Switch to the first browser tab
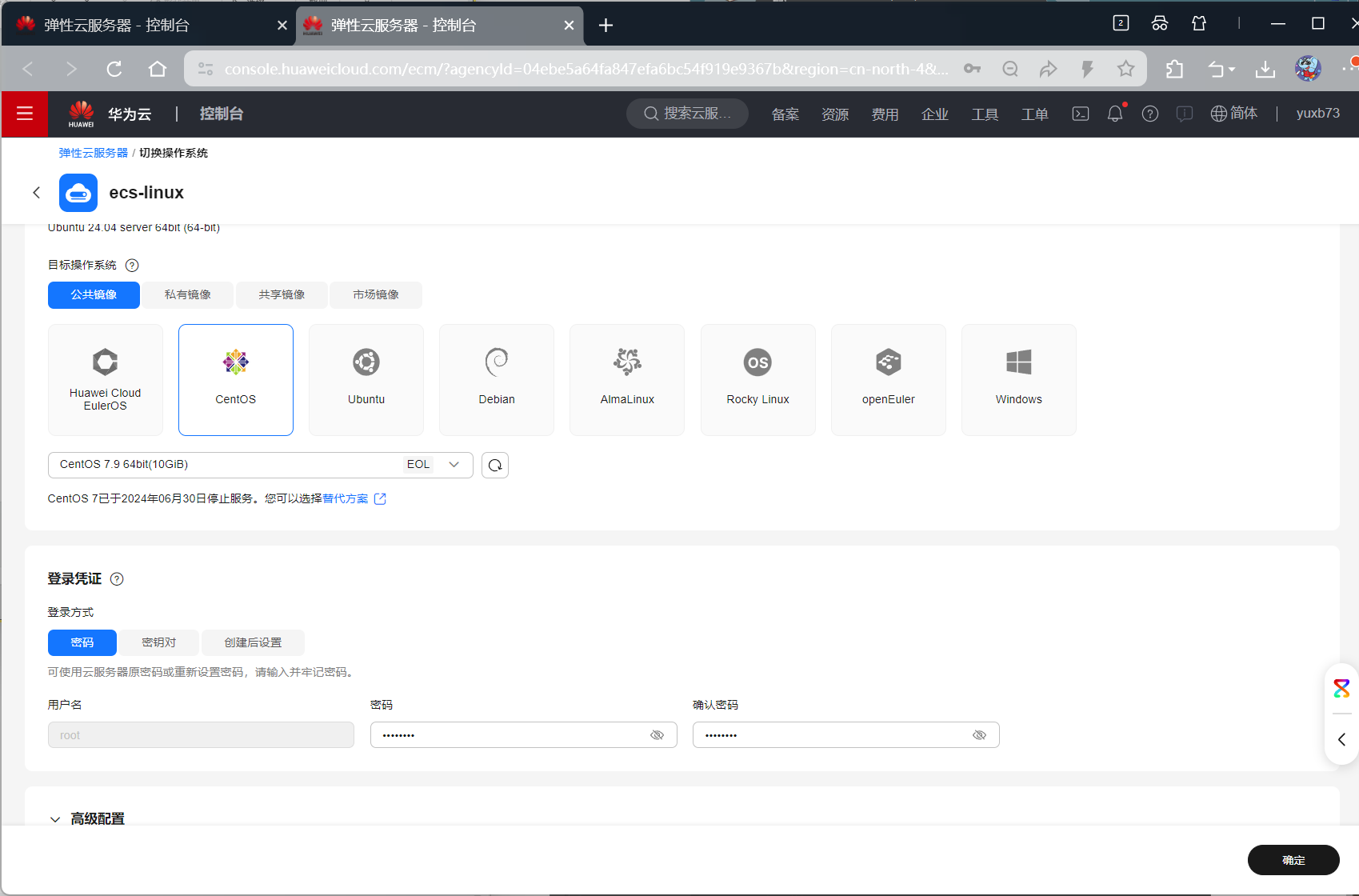 (149, 26)
